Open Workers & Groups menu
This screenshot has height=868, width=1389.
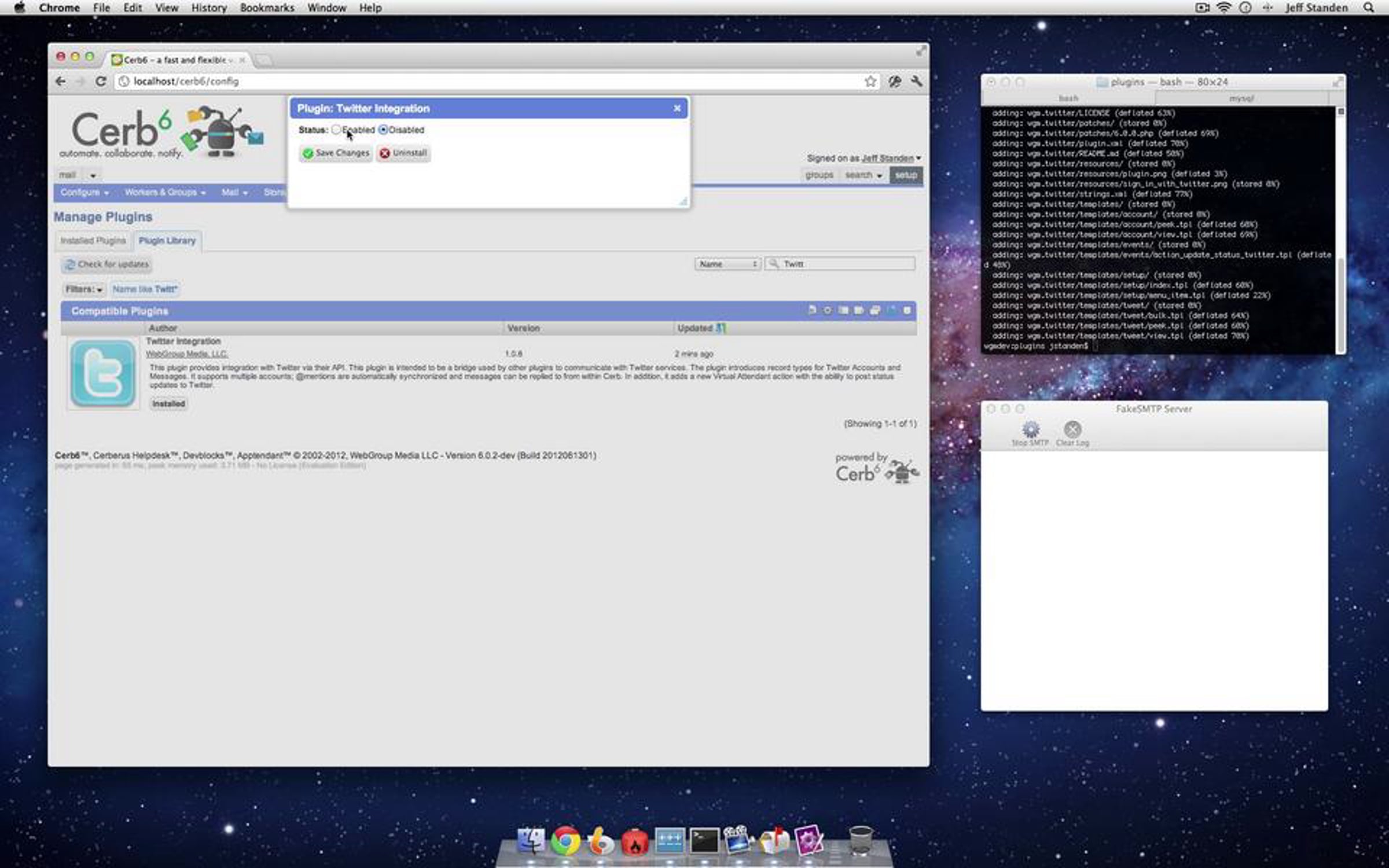[165, 193]
